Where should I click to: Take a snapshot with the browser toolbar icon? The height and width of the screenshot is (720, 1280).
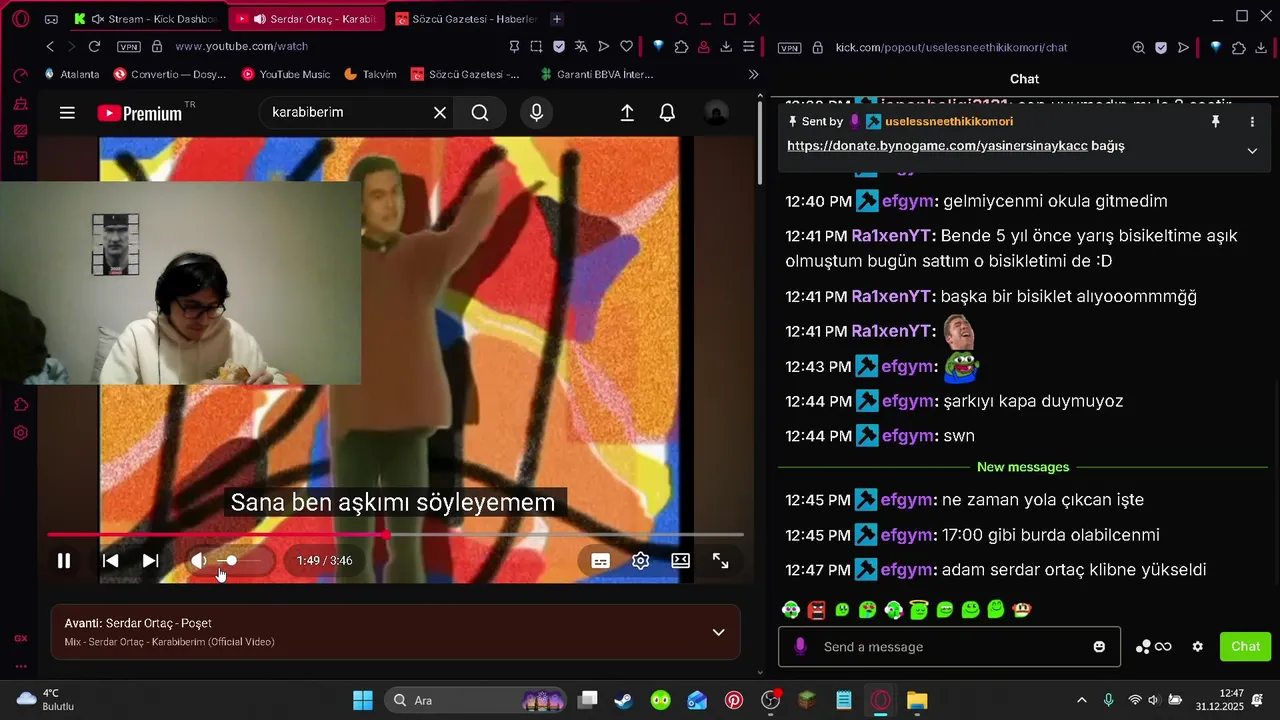pyautogui.click(x=536, y=46)
